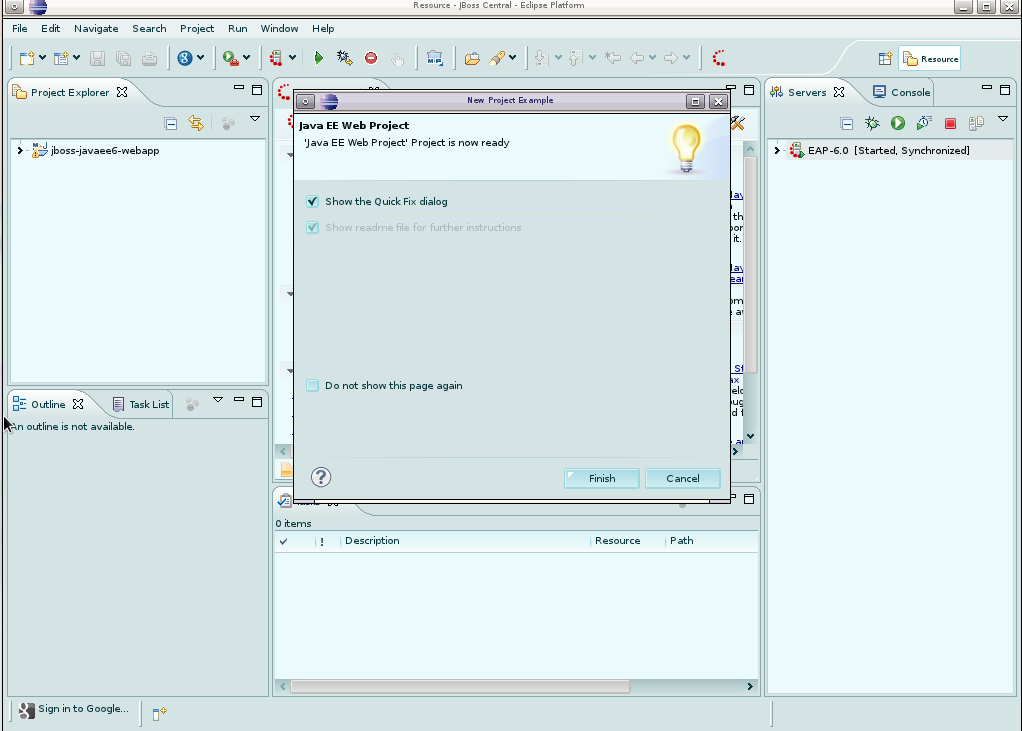
Task: Expand the EAP-6.0 server node
Action: point(777,151)
